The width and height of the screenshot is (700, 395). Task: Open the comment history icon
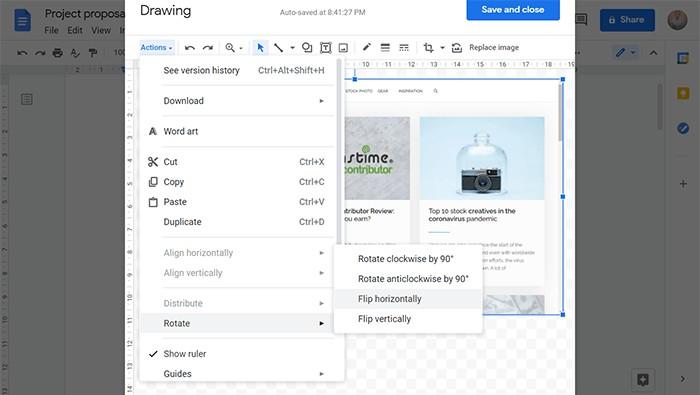581,20
